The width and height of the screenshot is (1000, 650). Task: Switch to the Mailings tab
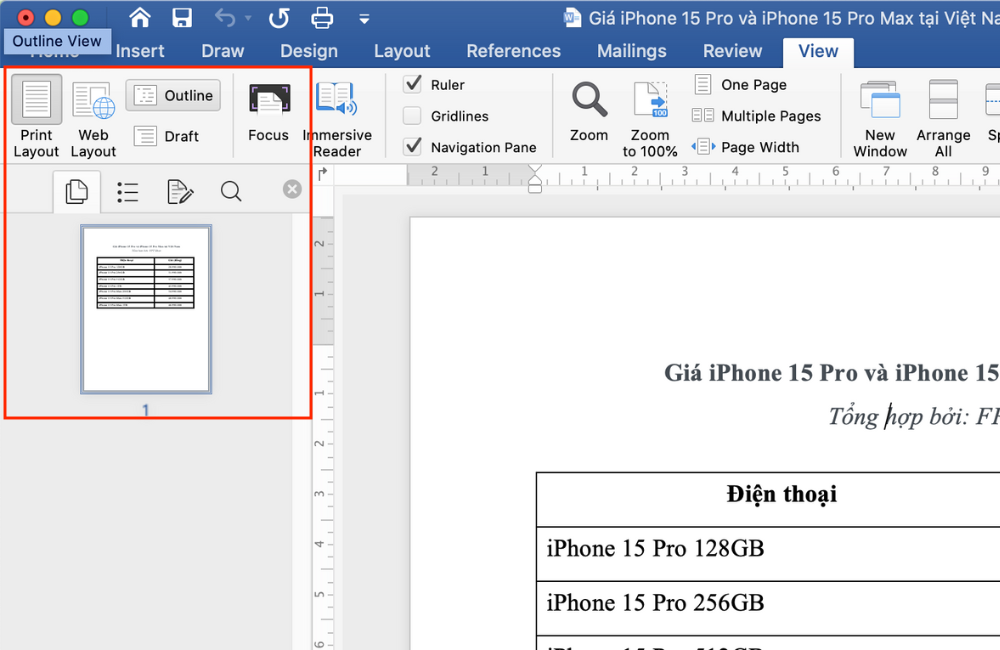click(631, 51)
